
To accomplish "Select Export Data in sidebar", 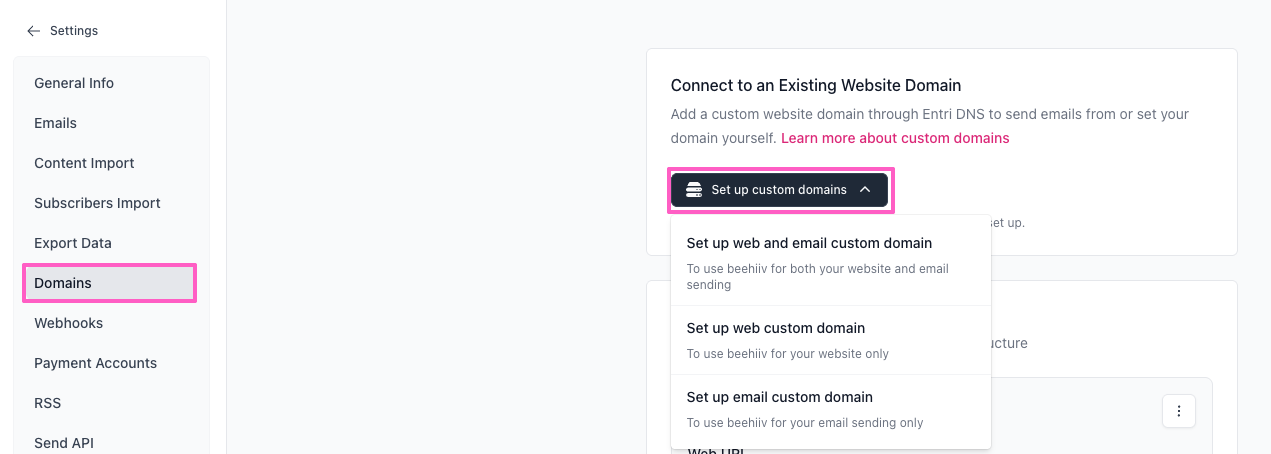I will 73,243.
